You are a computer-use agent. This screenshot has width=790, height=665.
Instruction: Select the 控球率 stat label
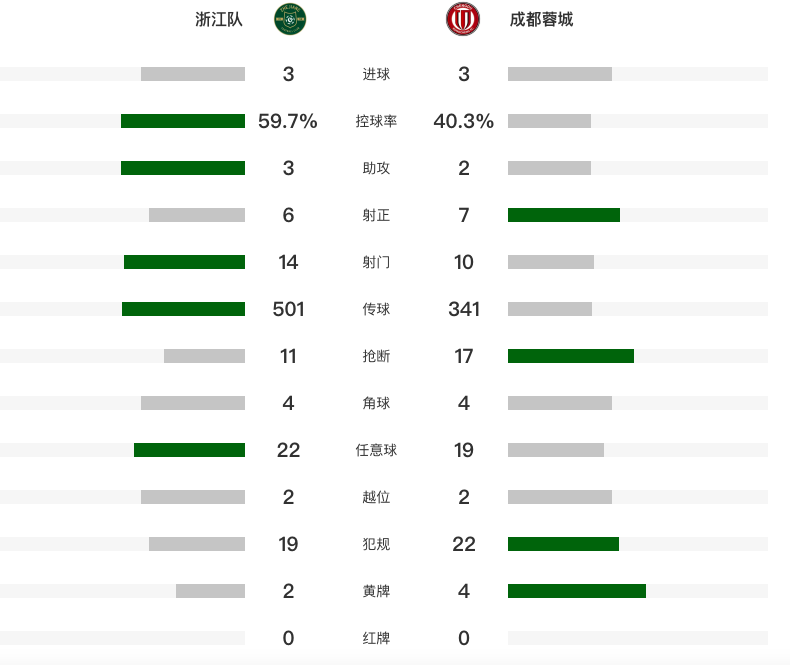coord(376,121)
